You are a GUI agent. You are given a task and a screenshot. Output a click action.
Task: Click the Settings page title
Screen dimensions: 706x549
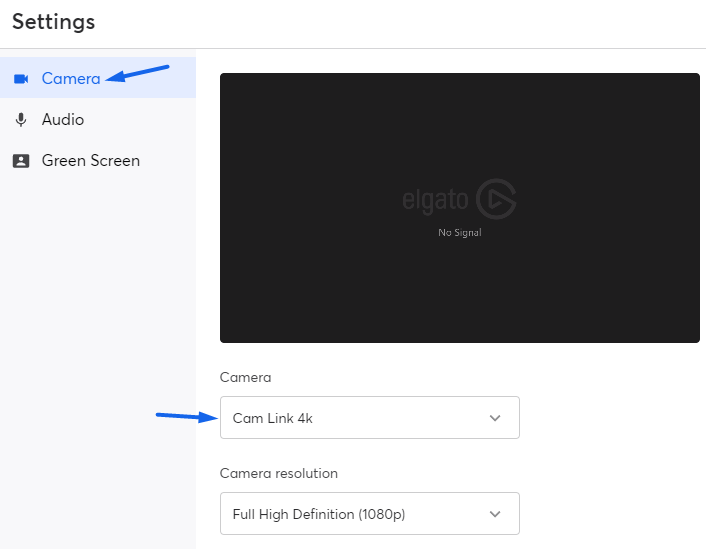point(54,22)
